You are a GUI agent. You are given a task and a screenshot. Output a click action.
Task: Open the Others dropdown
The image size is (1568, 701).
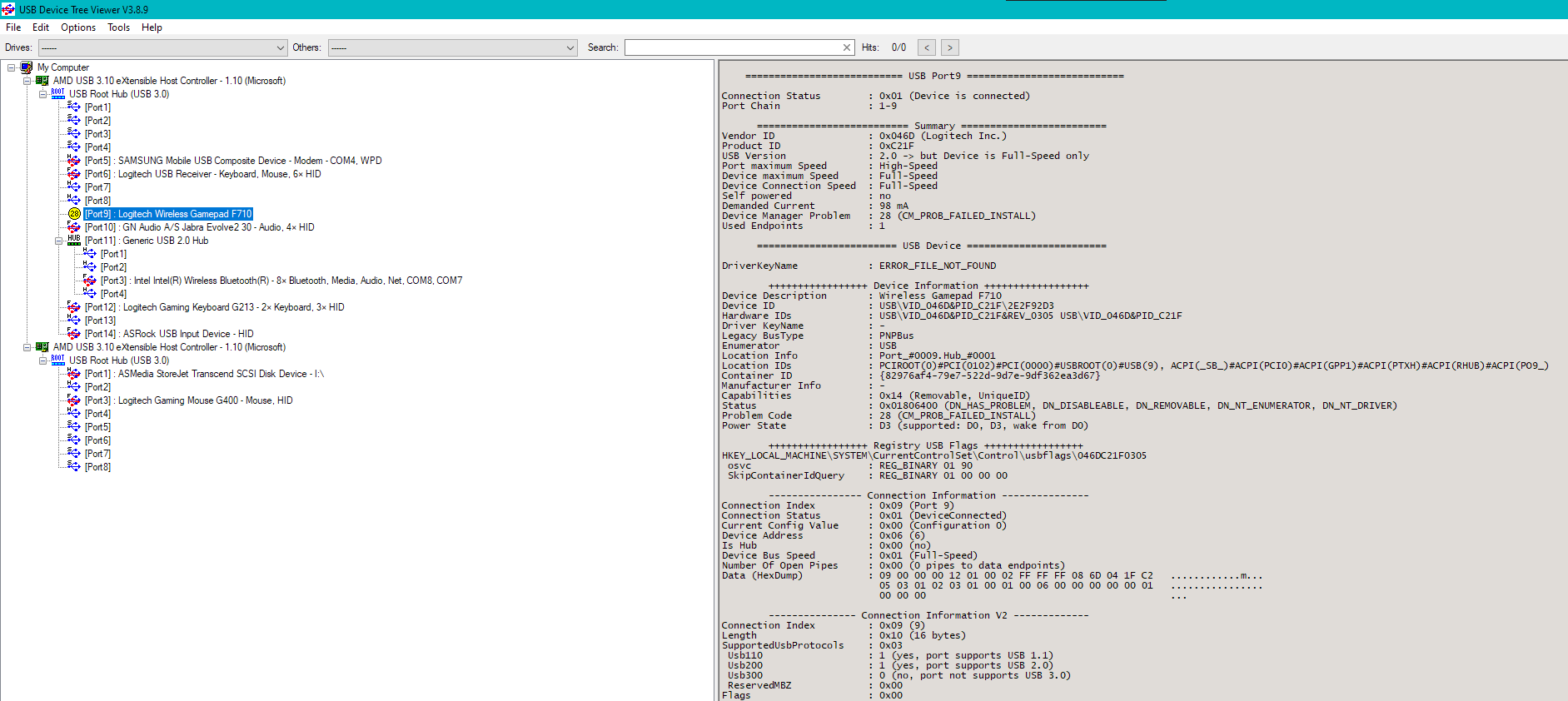(452, 48)
